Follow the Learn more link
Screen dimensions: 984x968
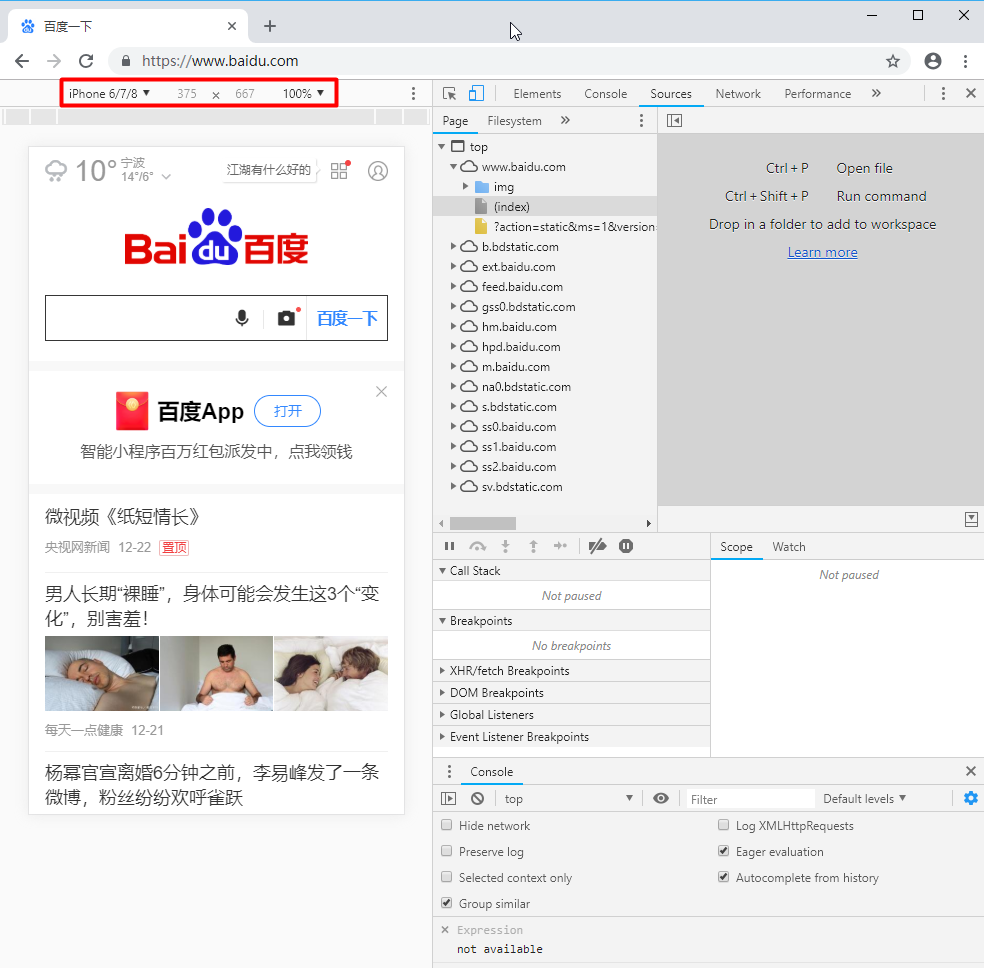[822, 252]
